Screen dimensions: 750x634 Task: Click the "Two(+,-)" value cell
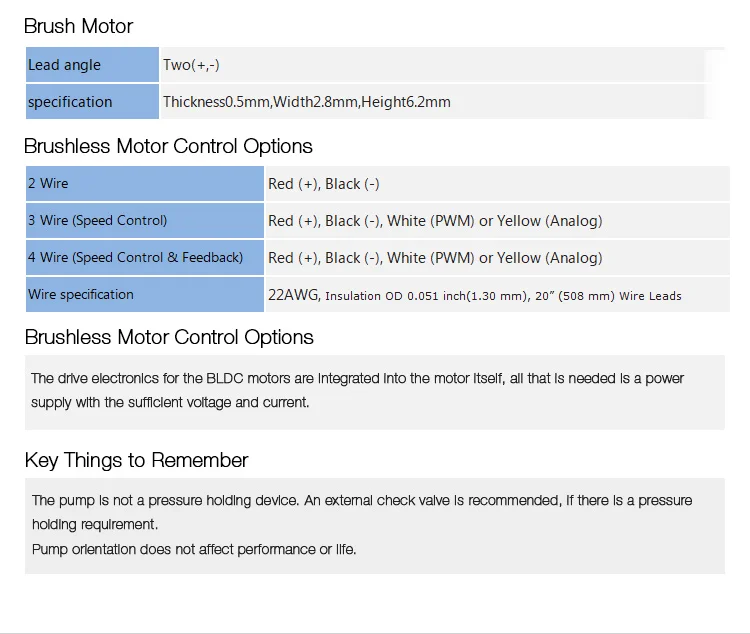click(x=191, y=65)
